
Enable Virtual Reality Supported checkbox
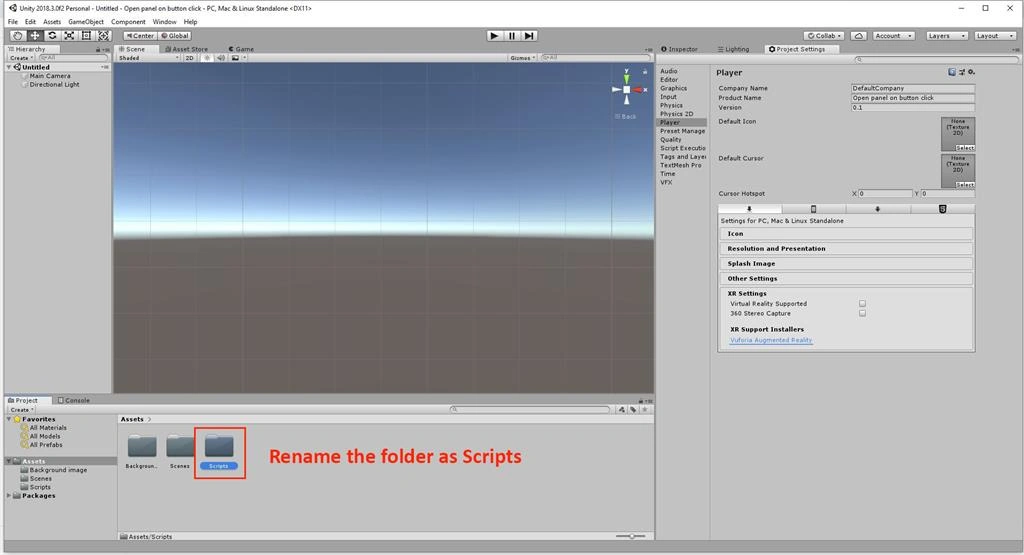tap(863, 304)
